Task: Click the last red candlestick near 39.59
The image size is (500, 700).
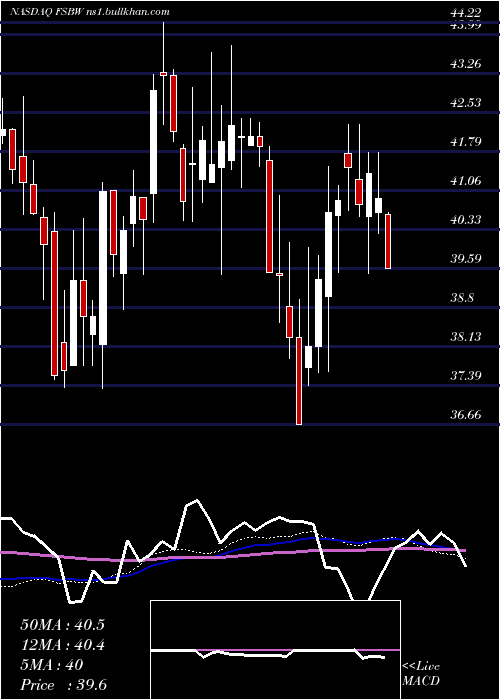Action: click(388, 241)
